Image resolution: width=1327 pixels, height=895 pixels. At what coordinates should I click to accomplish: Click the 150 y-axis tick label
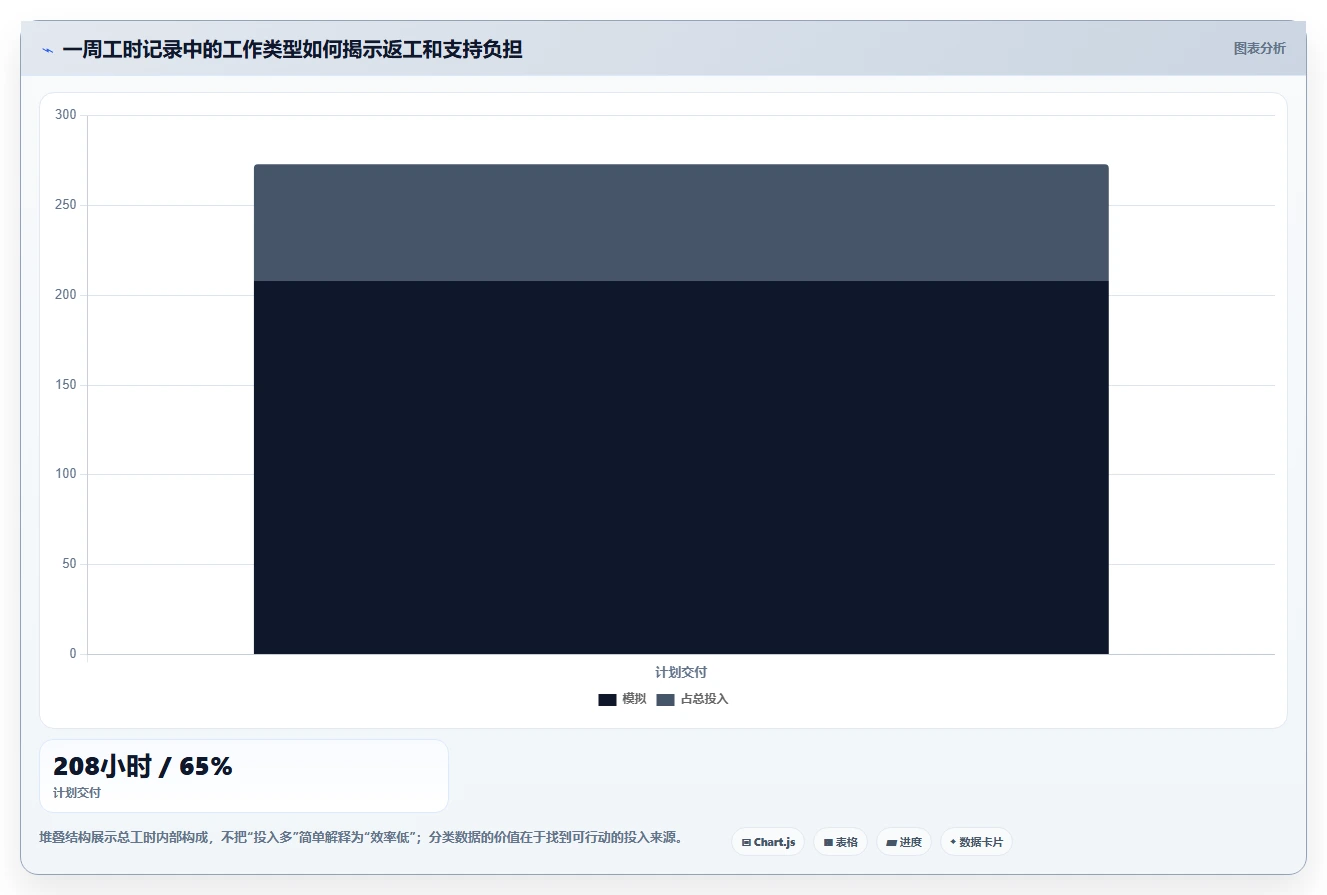(x=66, y=385)
